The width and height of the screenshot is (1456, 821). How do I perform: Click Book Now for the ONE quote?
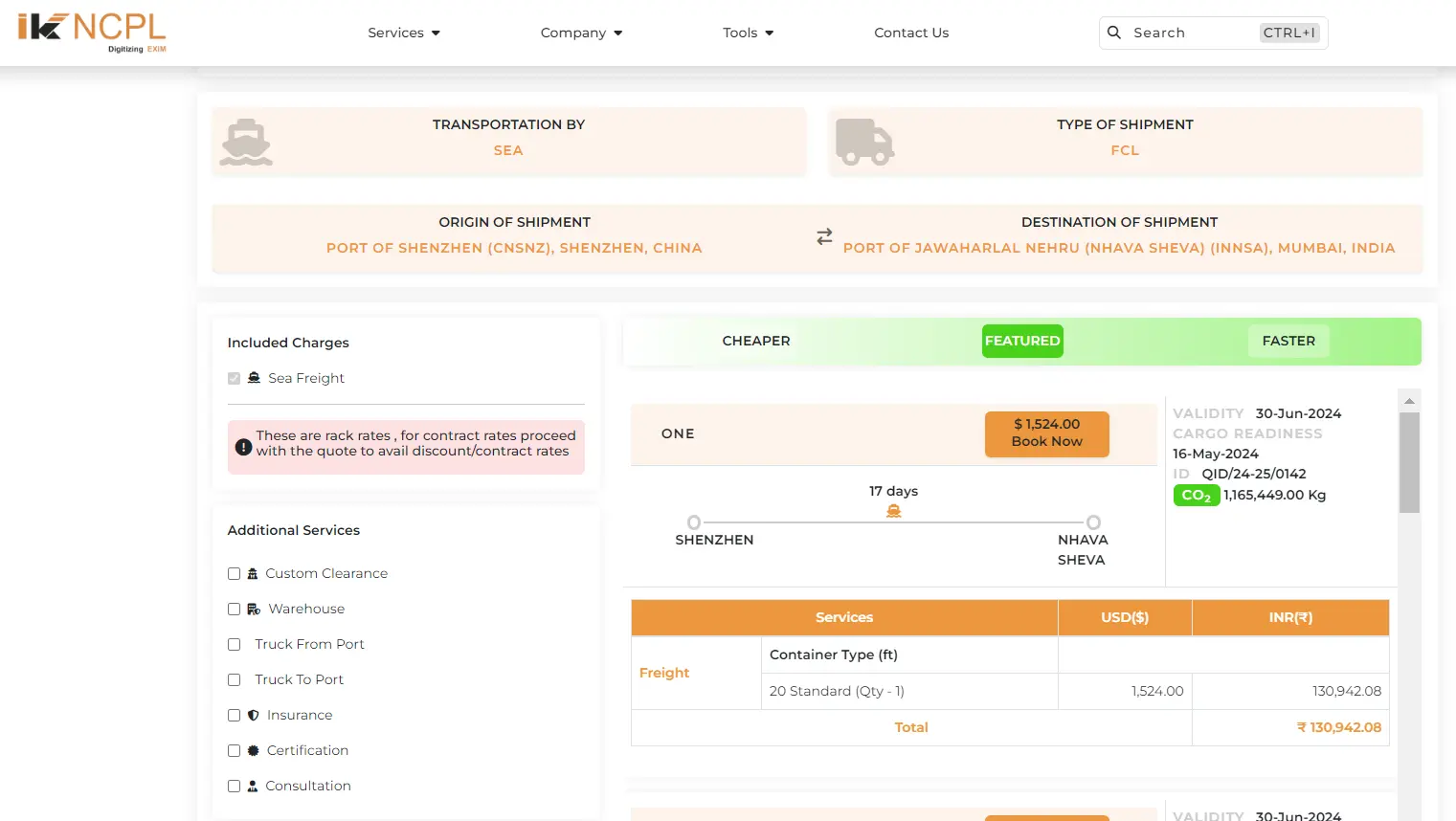1046,433
